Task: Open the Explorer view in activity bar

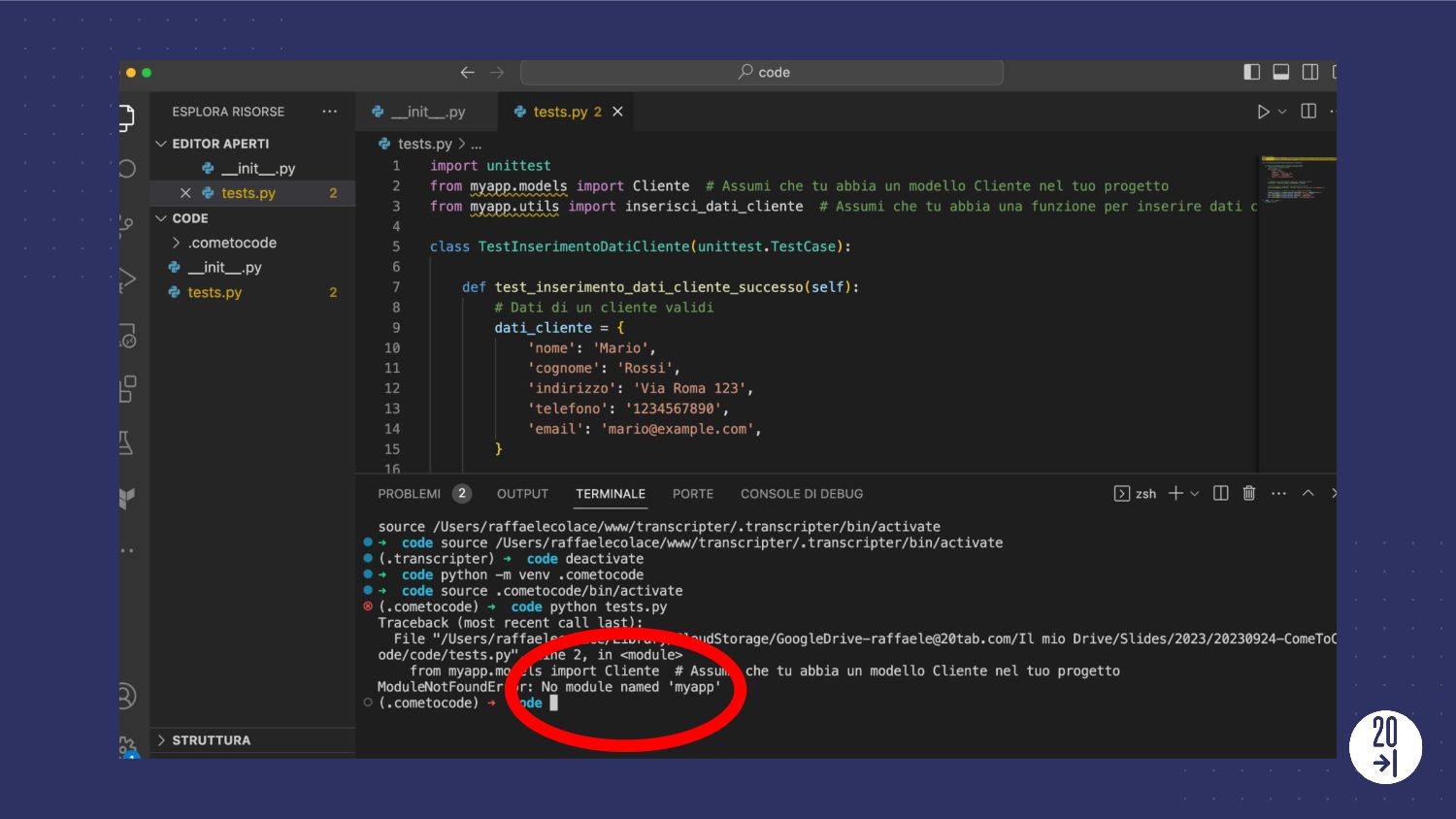Action: coord(126,117)
